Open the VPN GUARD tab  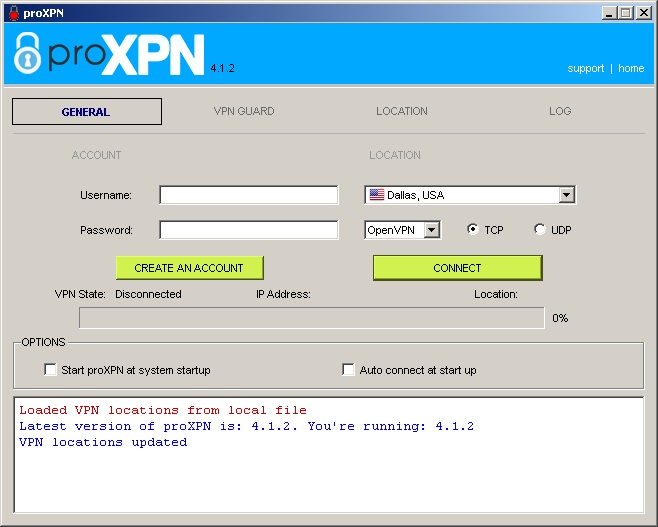pos(244,111)
